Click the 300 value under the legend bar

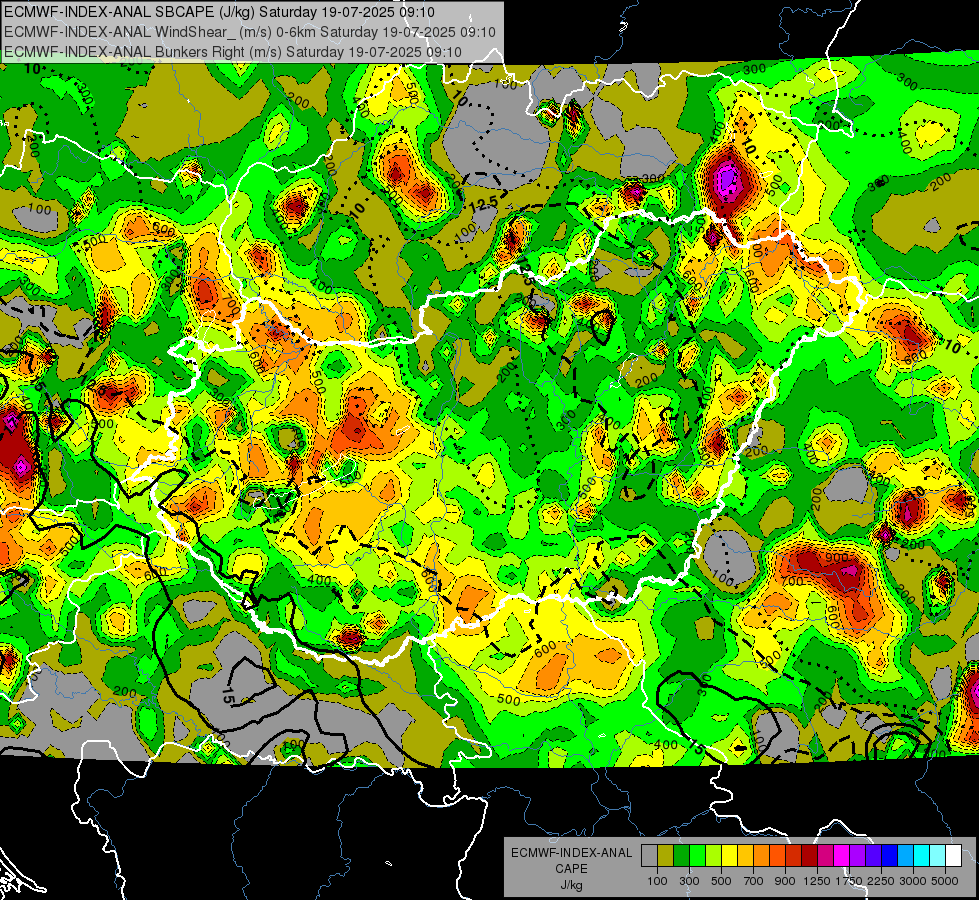(x=689, y=881)
